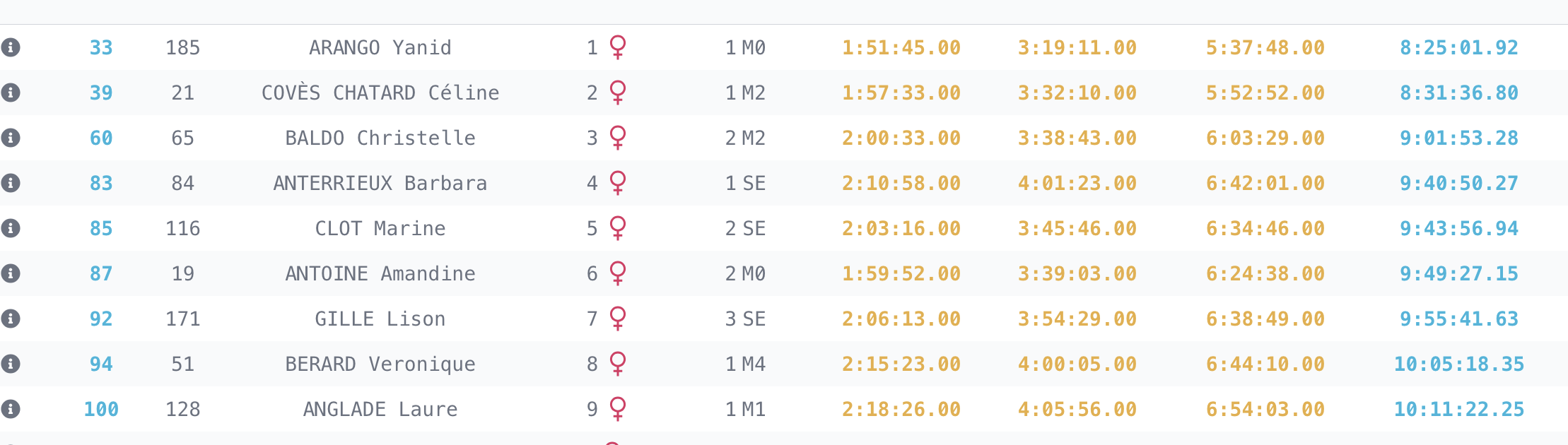Click info icon for ANTOINE Amandine

pos(11,273)
